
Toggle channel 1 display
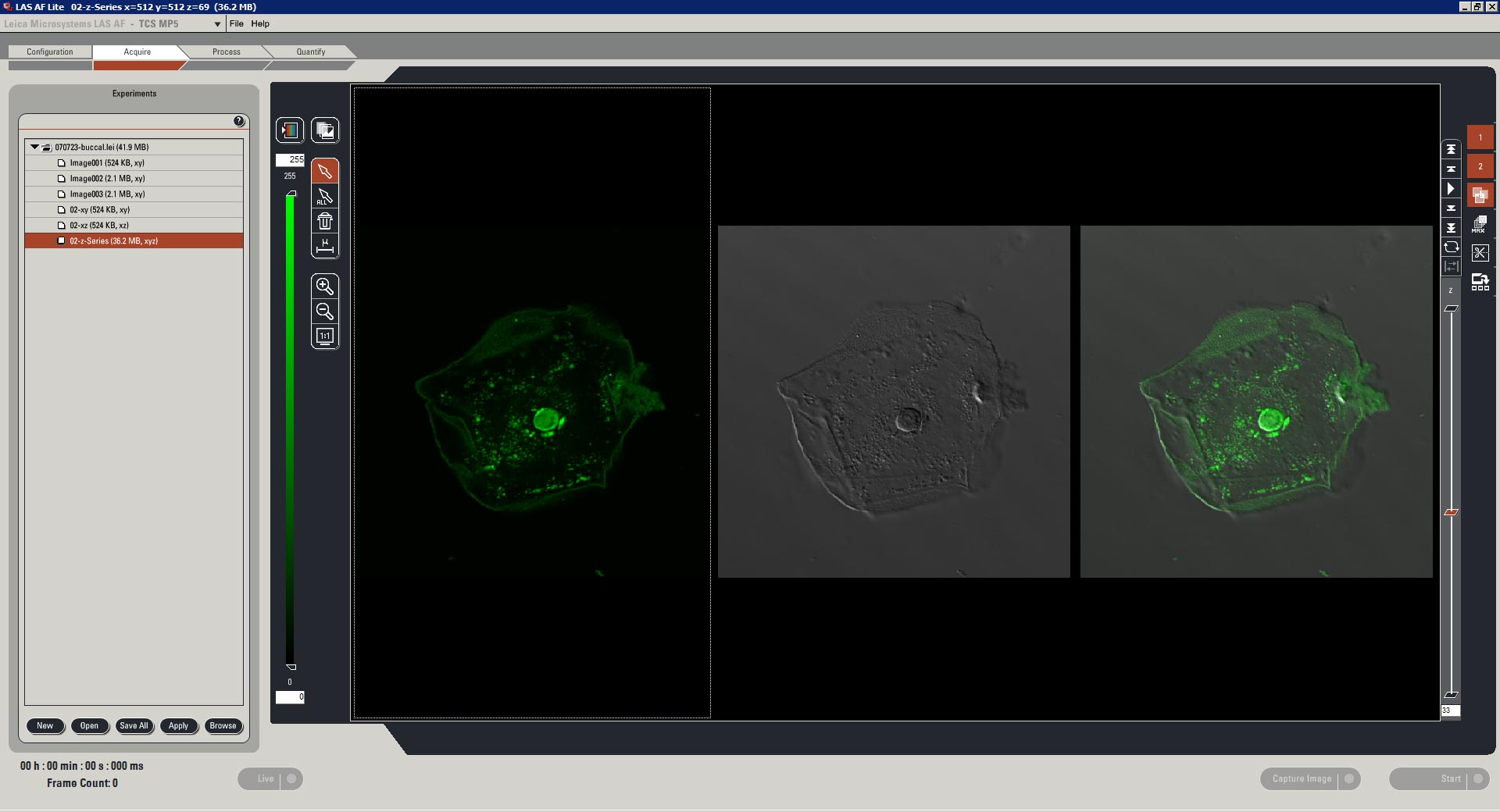(x=1480, y=137)
